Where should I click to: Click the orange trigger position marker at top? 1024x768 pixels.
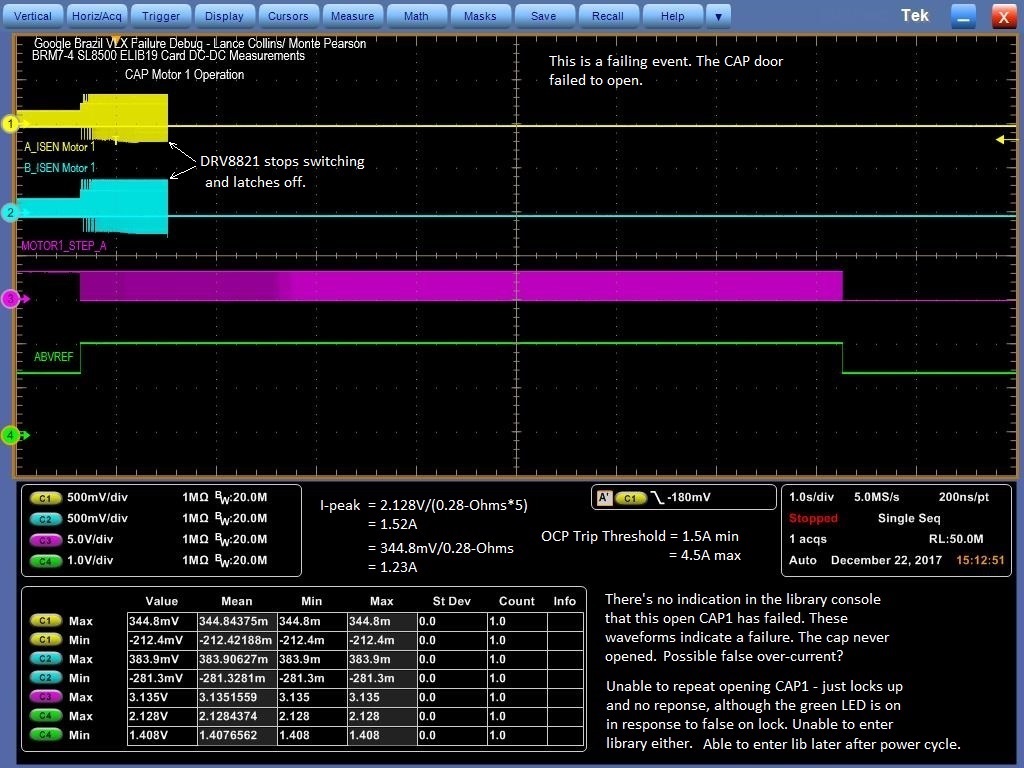(x=116, y=40)
